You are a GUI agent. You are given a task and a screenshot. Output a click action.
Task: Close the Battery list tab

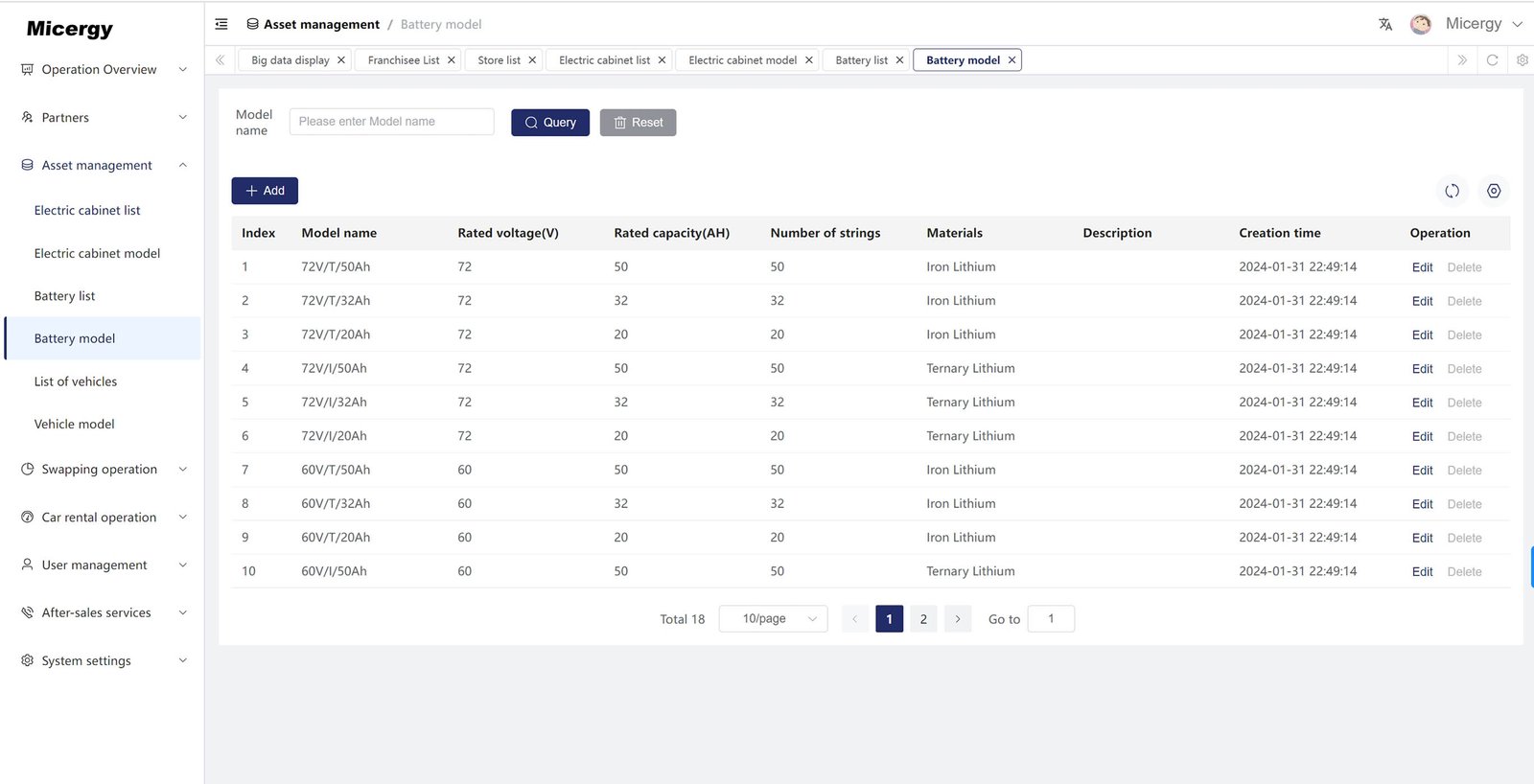tap(899, 60)
